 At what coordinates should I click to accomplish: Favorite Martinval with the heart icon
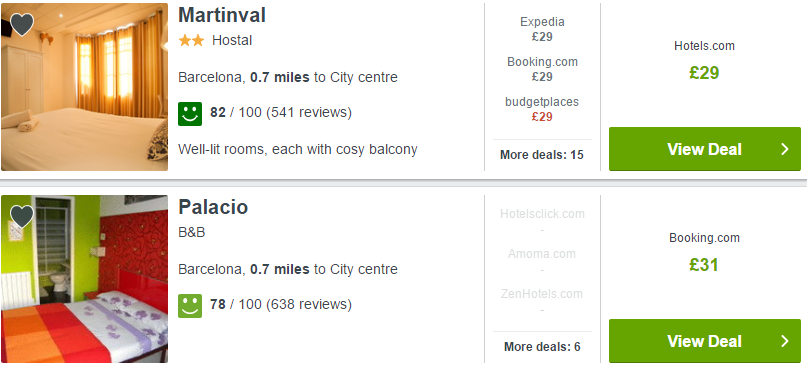click(22, 25)
